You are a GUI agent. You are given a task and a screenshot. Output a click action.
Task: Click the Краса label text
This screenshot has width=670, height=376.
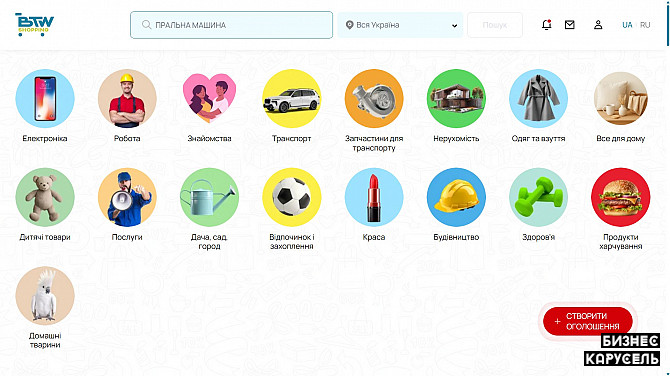point(374,237)
